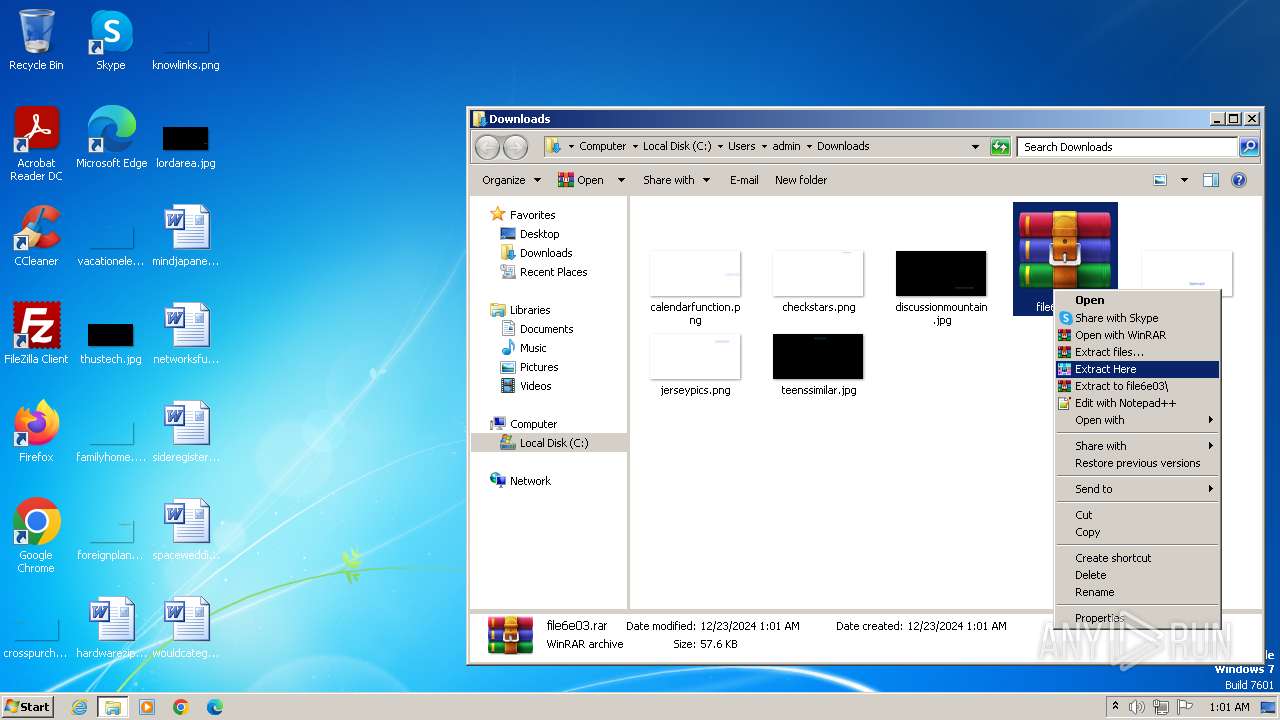Click the Explorer Back button
This screenshot has width=1280, height=720.
point(487,147)
